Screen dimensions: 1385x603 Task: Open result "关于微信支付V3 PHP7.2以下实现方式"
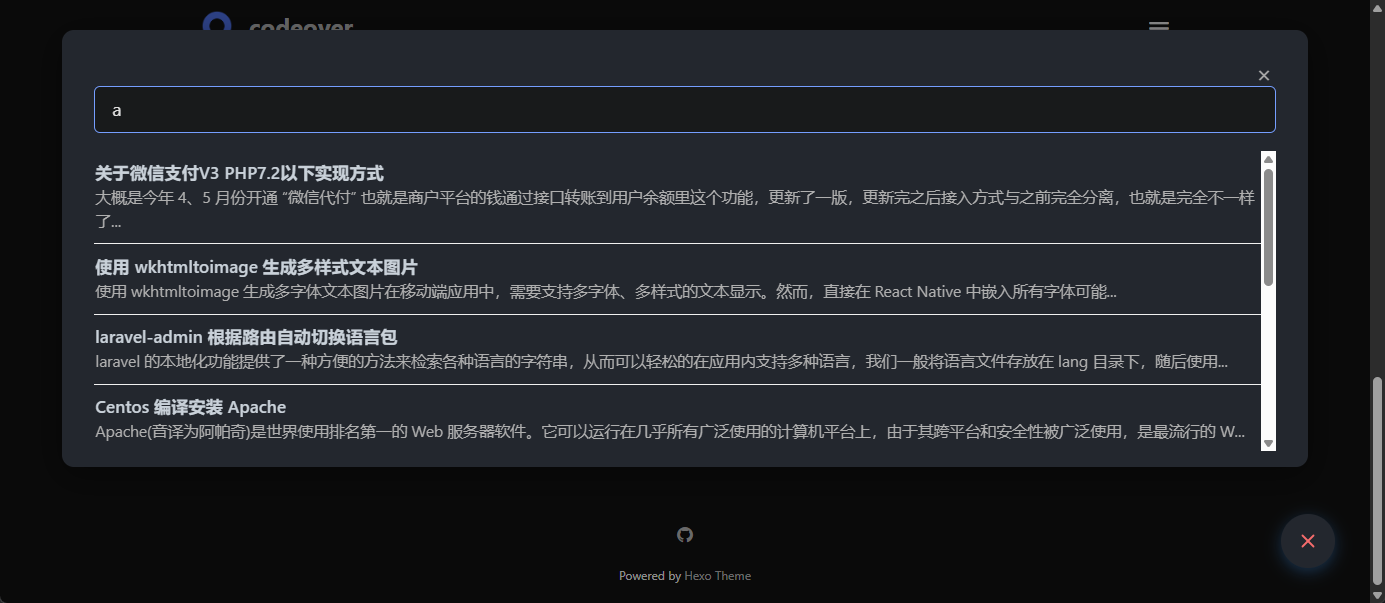point(239,174)
